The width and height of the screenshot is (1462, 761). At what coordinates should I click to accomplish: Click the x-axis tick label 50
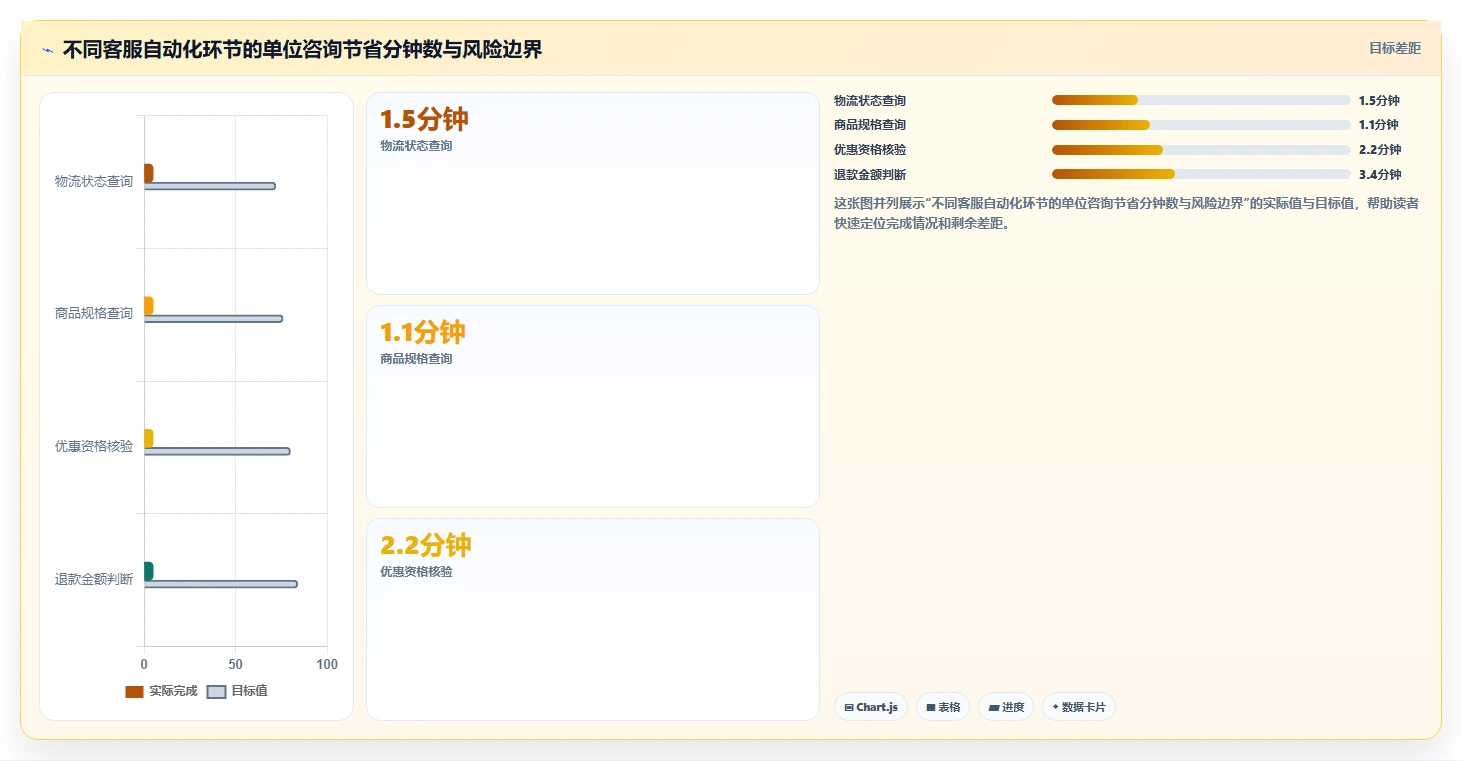pyautogui.click(x=235, y=664)
